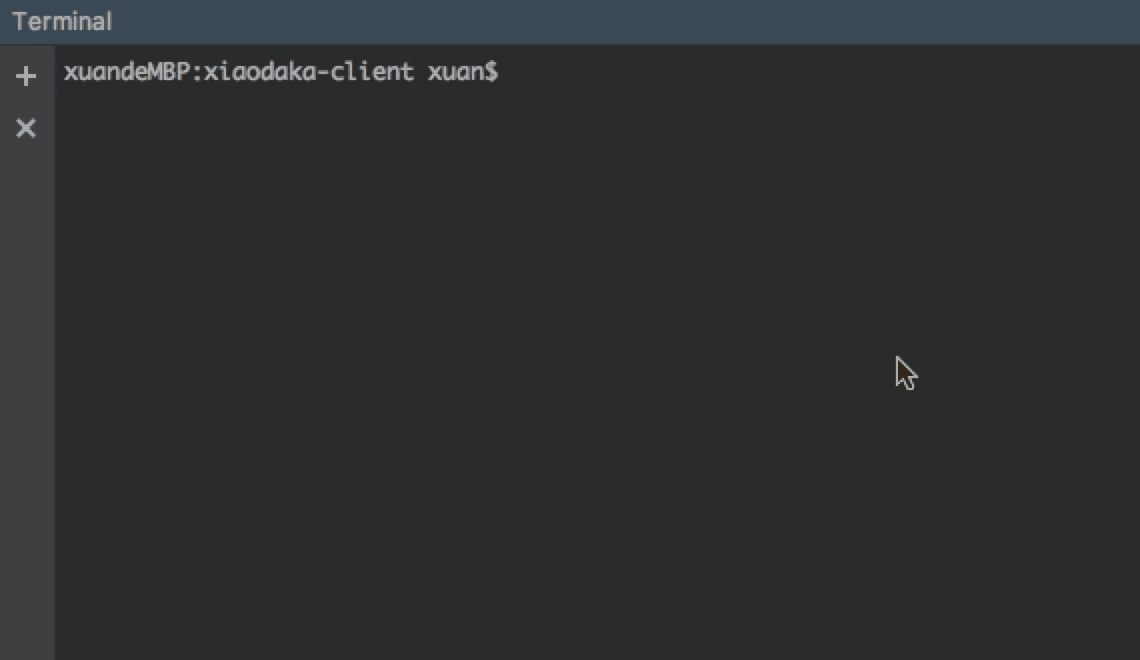1140x660 pixels.
Task: Open a new terminal session with plus icon
Action: click(x=26, y=76)
